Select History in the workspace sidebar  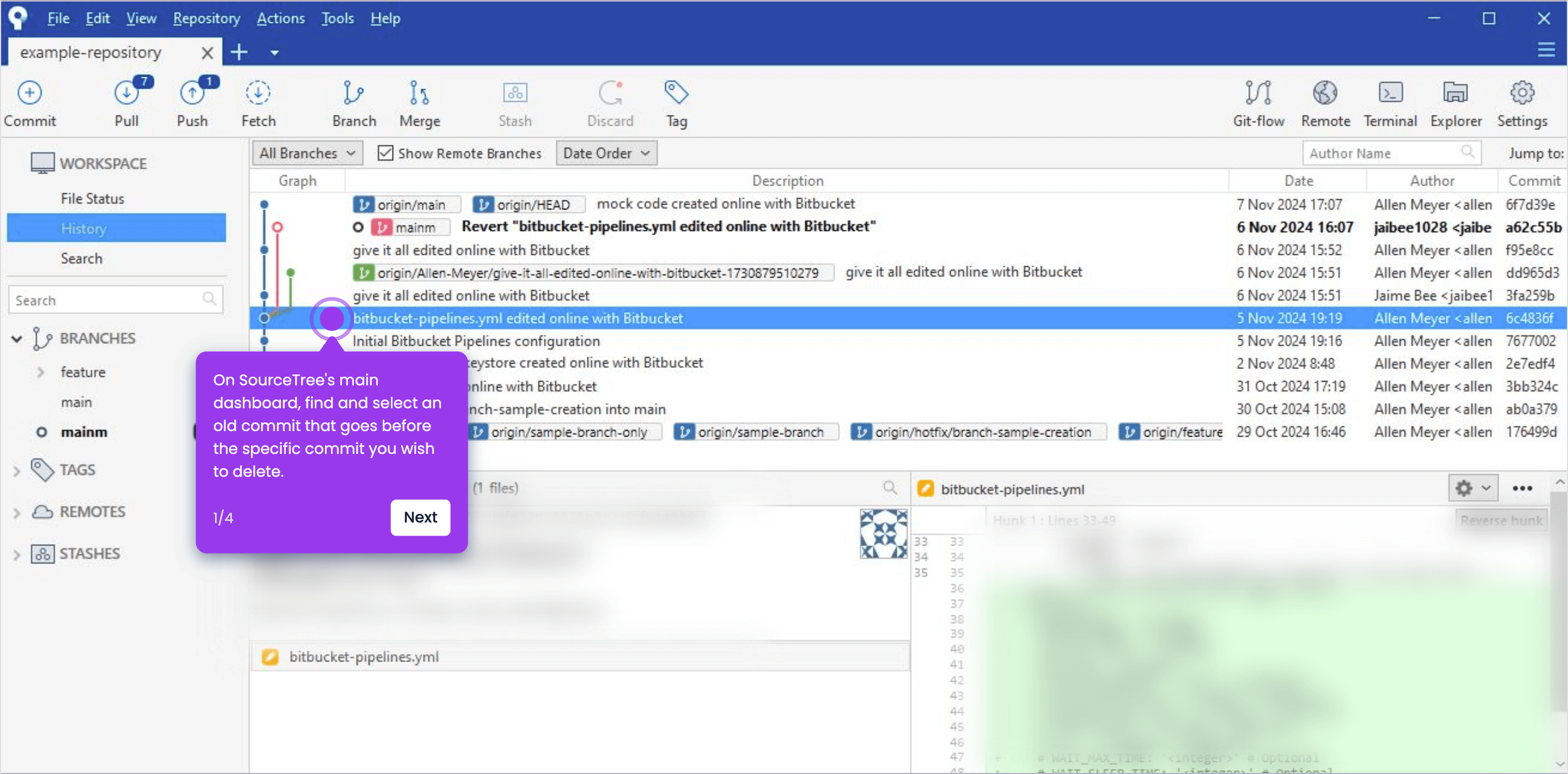[x=117, y=228]
